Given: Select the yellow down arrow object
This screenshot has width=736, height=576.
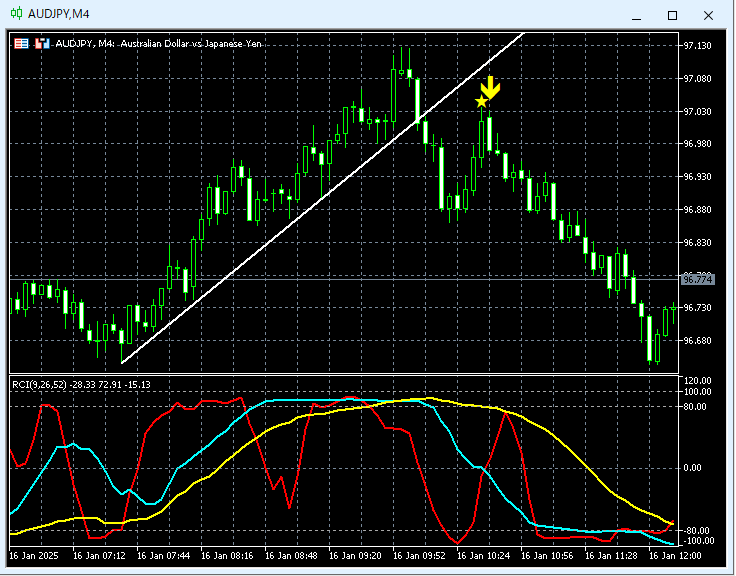Looking at the screenshot, I should (491, 88).
